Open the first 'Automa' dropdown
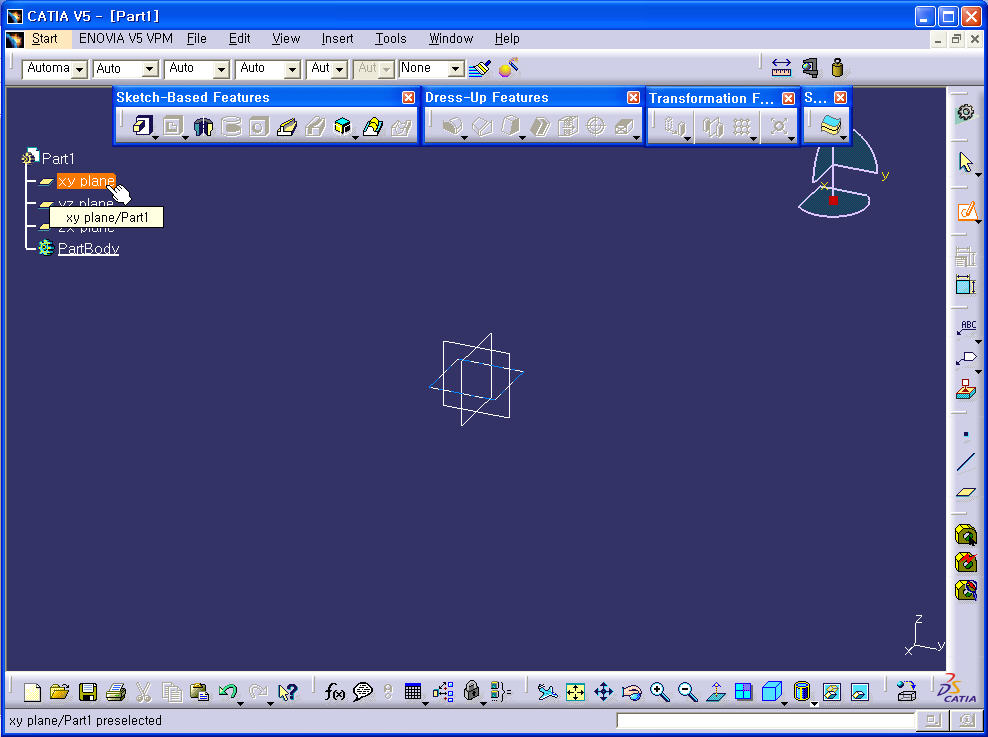The height and width of the screenshot is (737, 988). click(80, 69)
